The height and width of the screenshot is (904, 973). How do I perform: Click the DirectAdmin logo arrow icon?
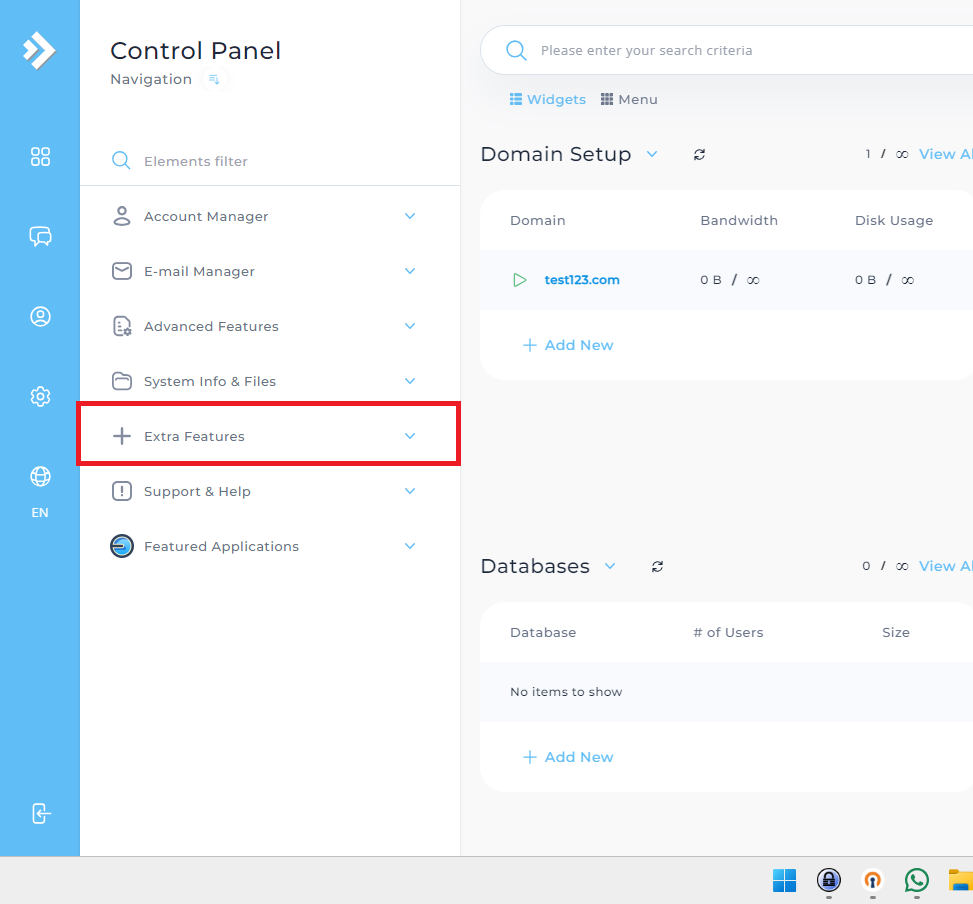[39, 50]
